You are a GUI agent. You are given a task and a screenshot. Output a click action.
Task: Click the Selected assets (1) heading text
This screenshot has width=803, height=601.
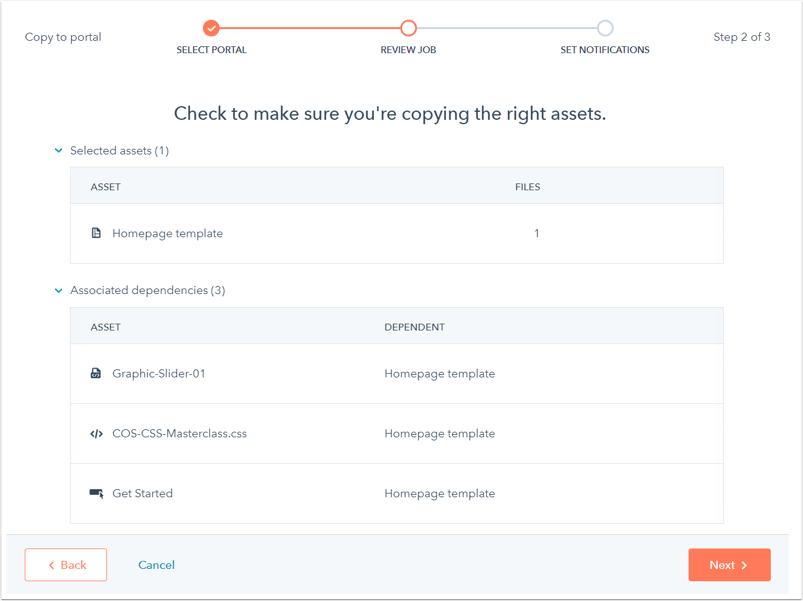coord(119,151)
